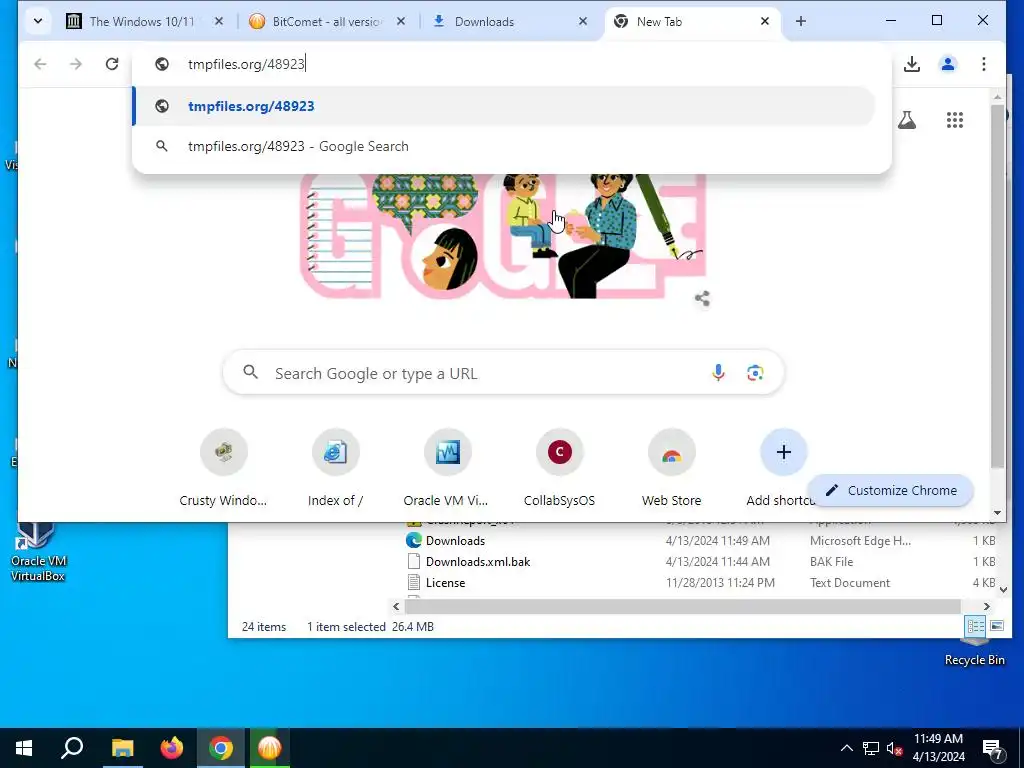Focus the Search Google or type a URL box

(x=503, y=373)
